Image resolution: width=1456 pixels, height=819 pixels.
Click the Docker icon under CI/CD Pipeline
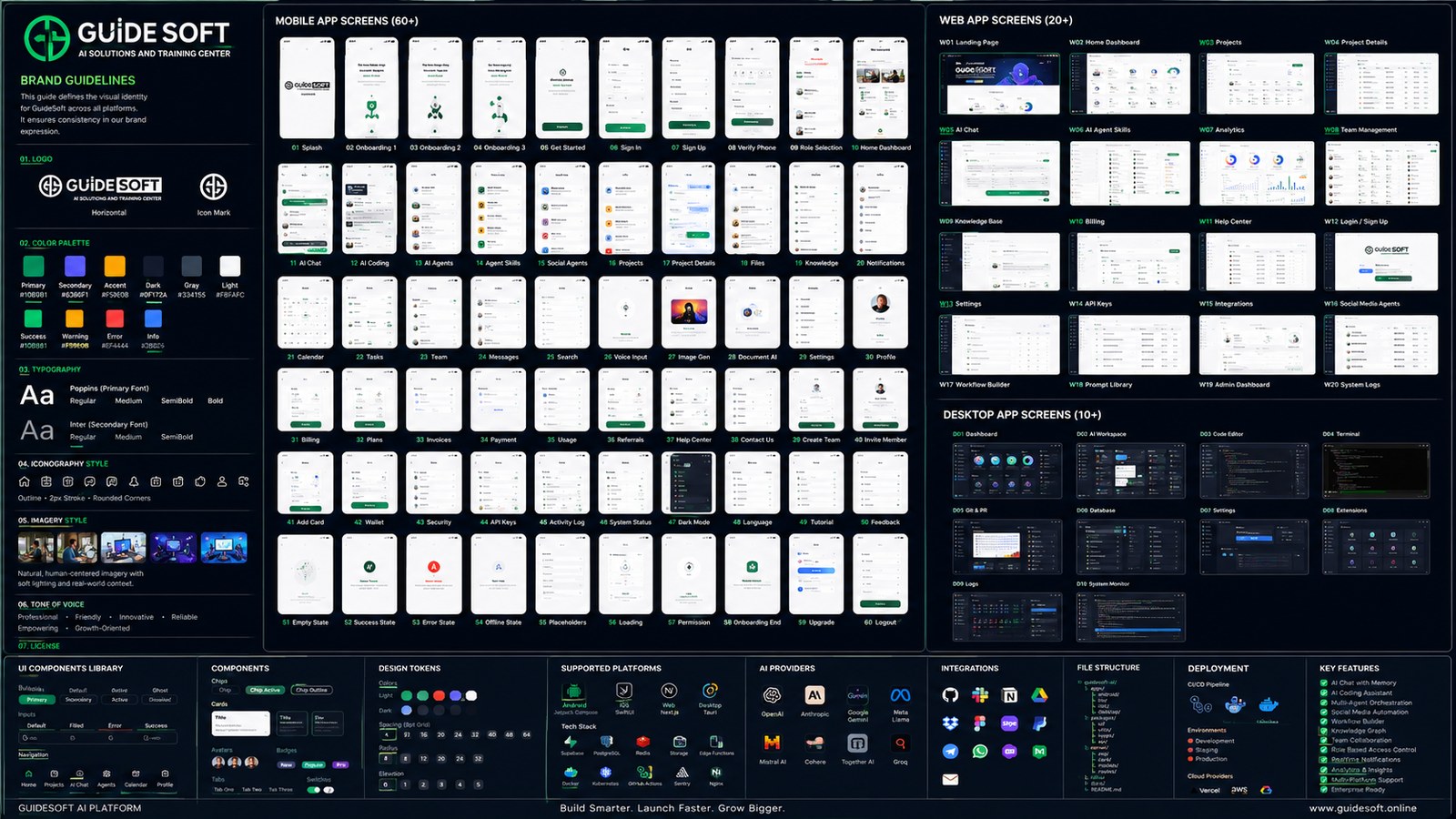click(1269, 704)
